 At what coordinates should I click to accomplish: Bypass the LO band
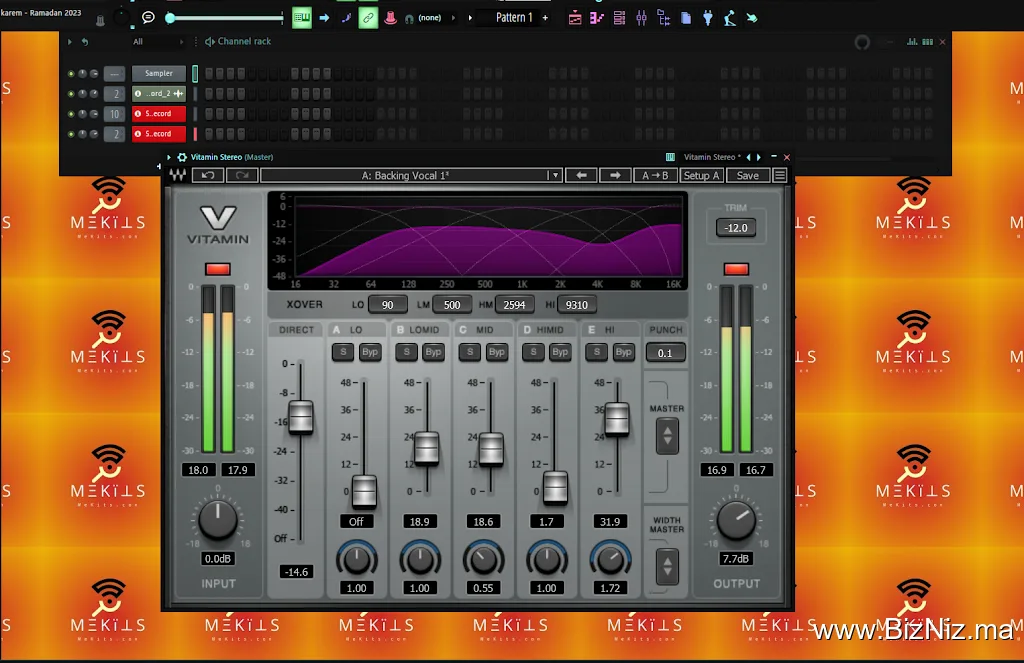tap(370, 352)
